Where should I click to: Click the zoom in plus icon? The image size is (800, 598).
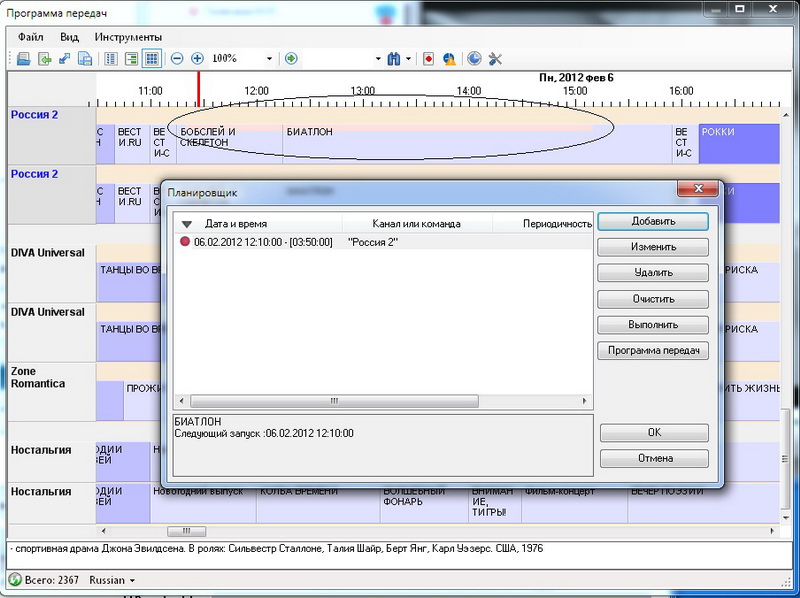click(197, 59)
